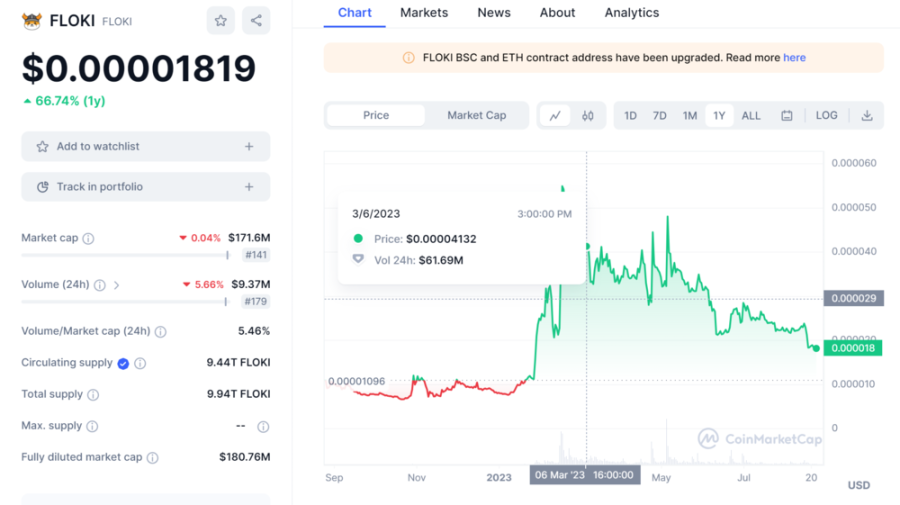Viewport: 900px width, 505px height.
Task: Click the Volume rank slider
Action: [x=124, y=301]
